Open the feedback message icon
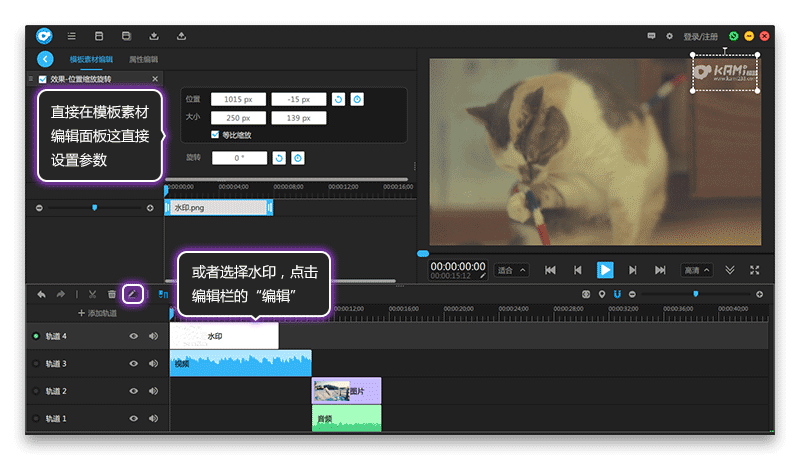800x460 pixels. tap(651, 36)
